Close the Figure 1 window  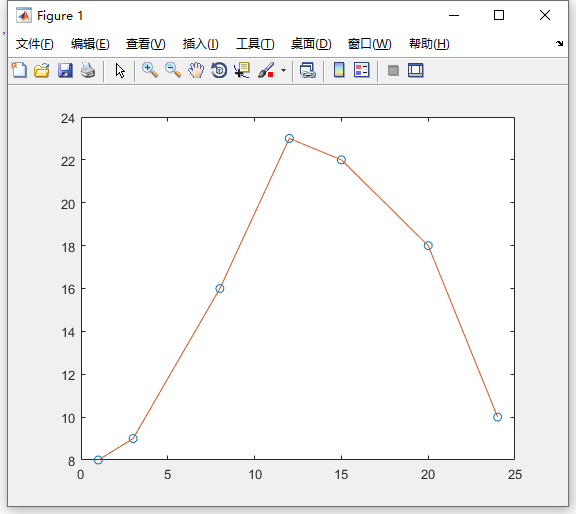pyautogui.click(x=545, y=15)
